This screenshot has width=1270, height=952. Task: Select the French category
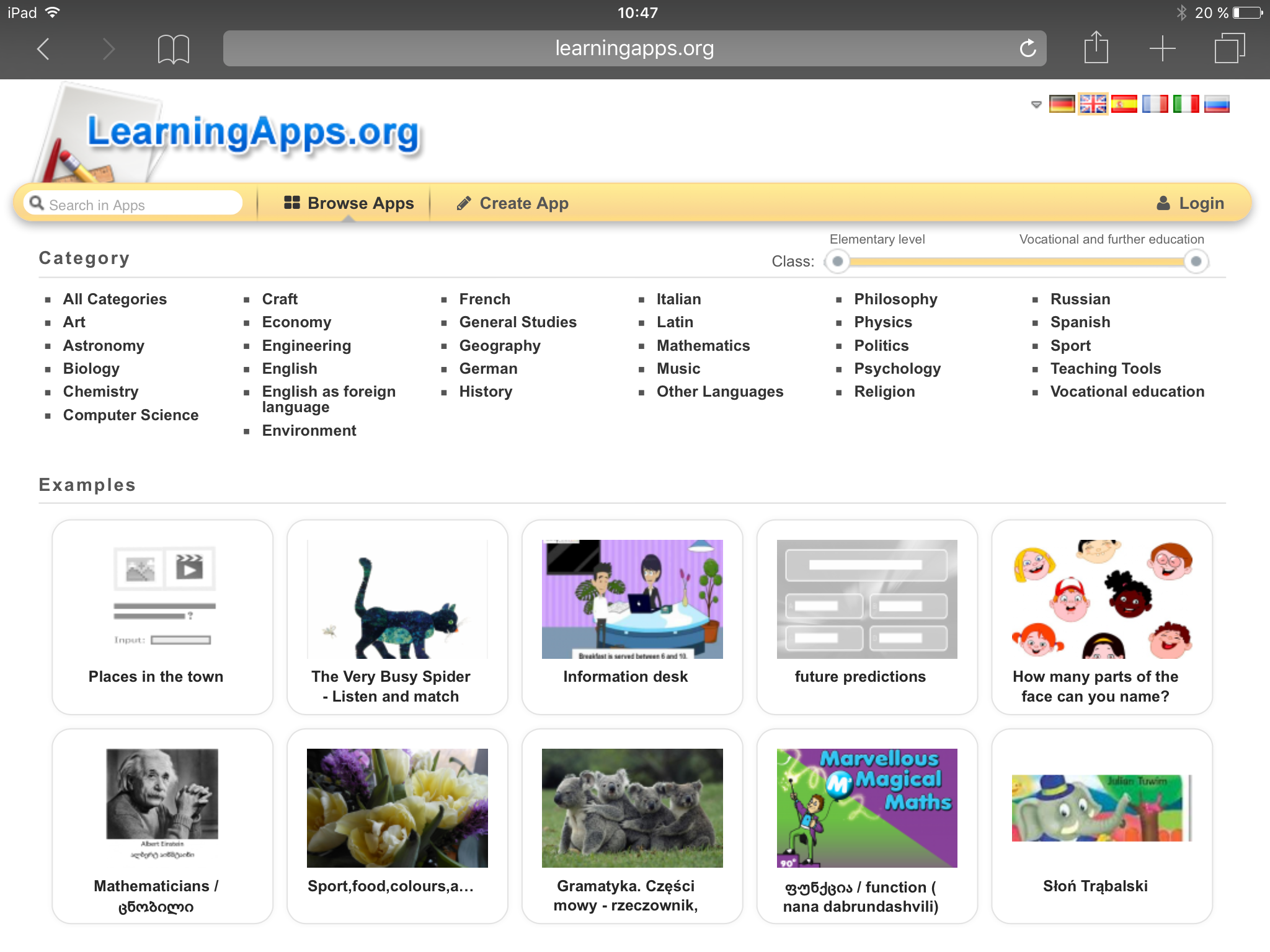(484, 299)
